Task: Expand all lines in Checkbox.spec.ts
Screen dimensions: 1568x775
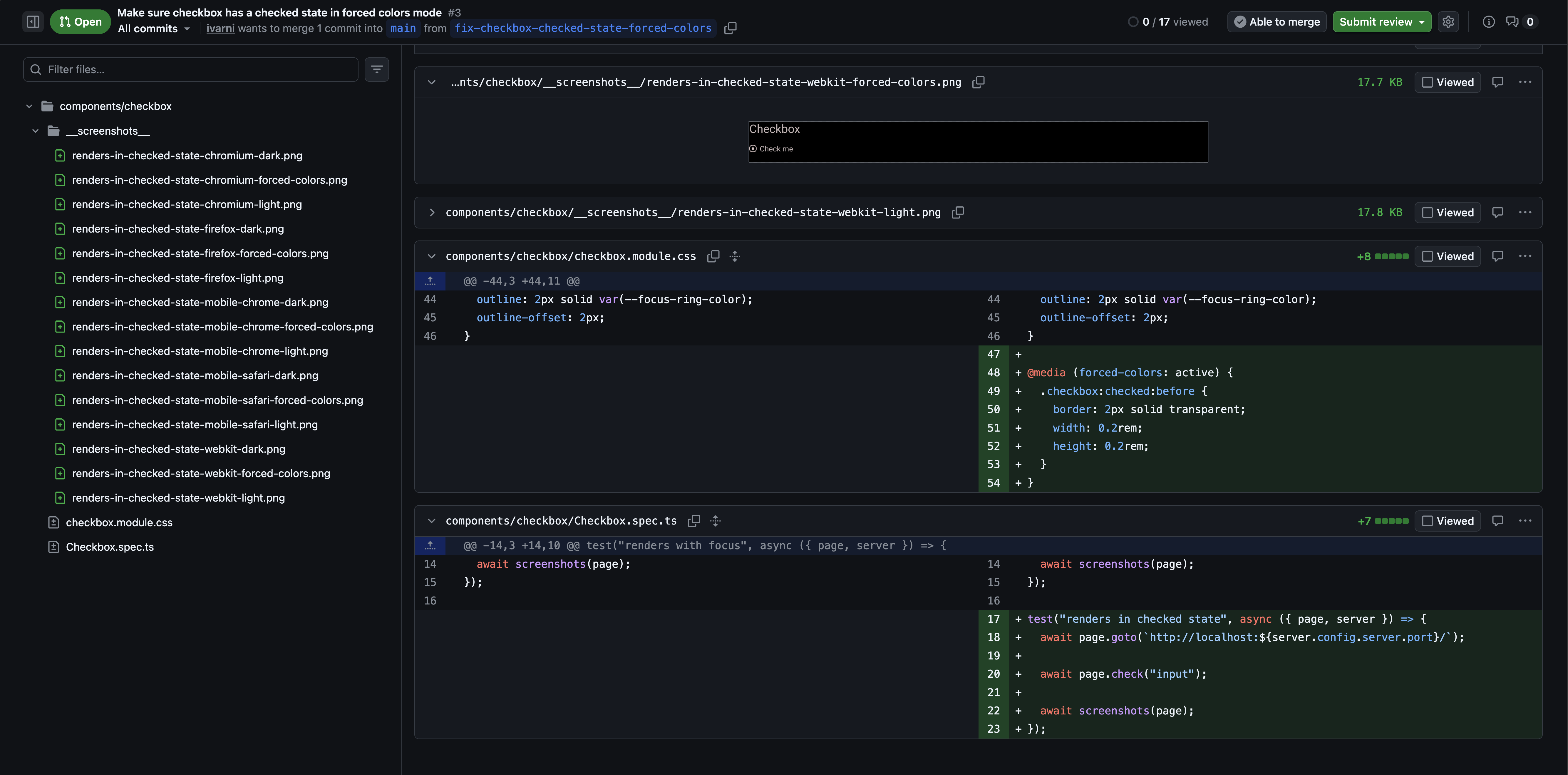Action: point(715,521)
